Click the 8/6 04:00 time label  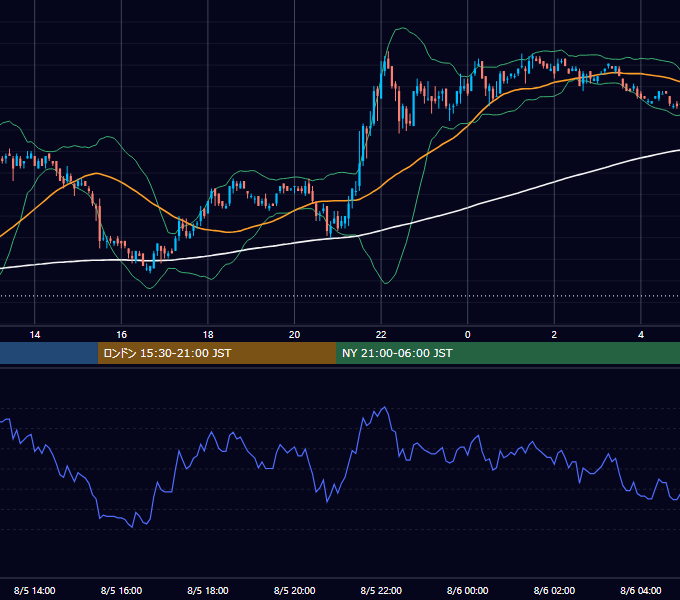tap(641, 590)
